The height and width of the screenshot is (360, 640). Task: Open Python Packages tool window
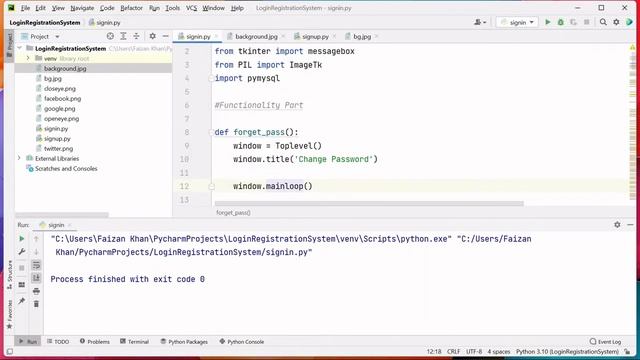[184, 341]
